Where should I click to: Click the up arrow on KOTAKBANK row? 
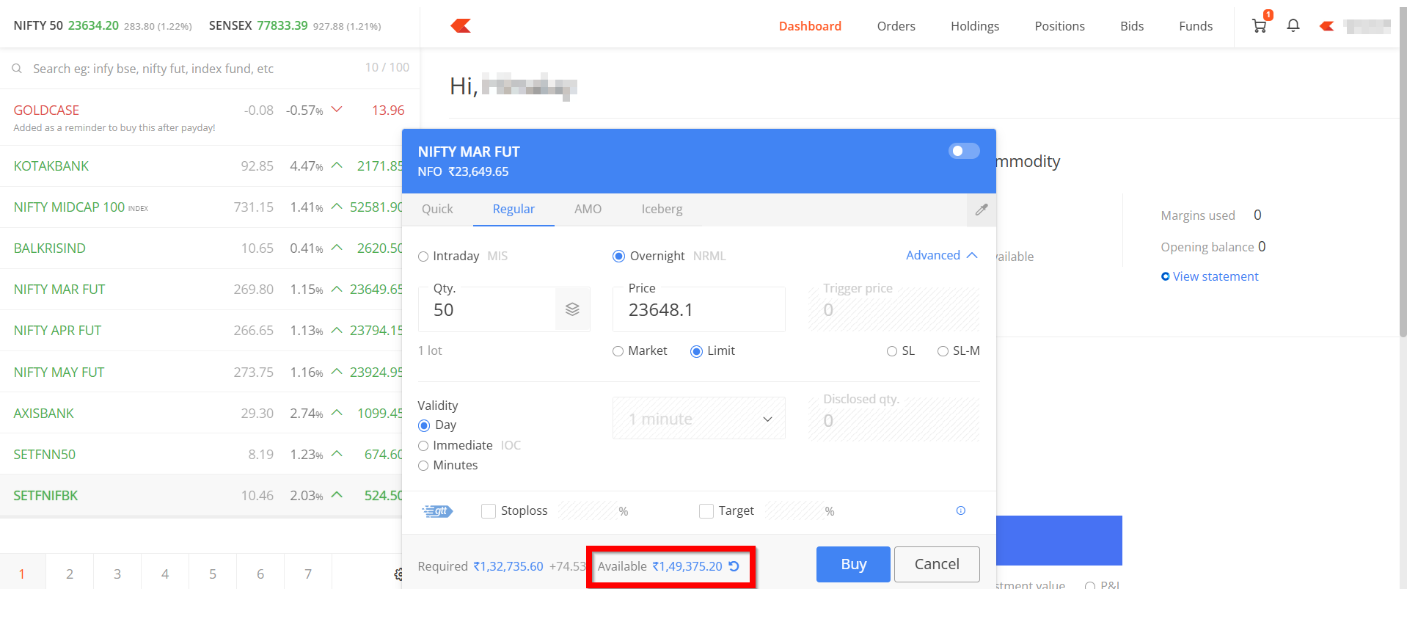point(337,165)
